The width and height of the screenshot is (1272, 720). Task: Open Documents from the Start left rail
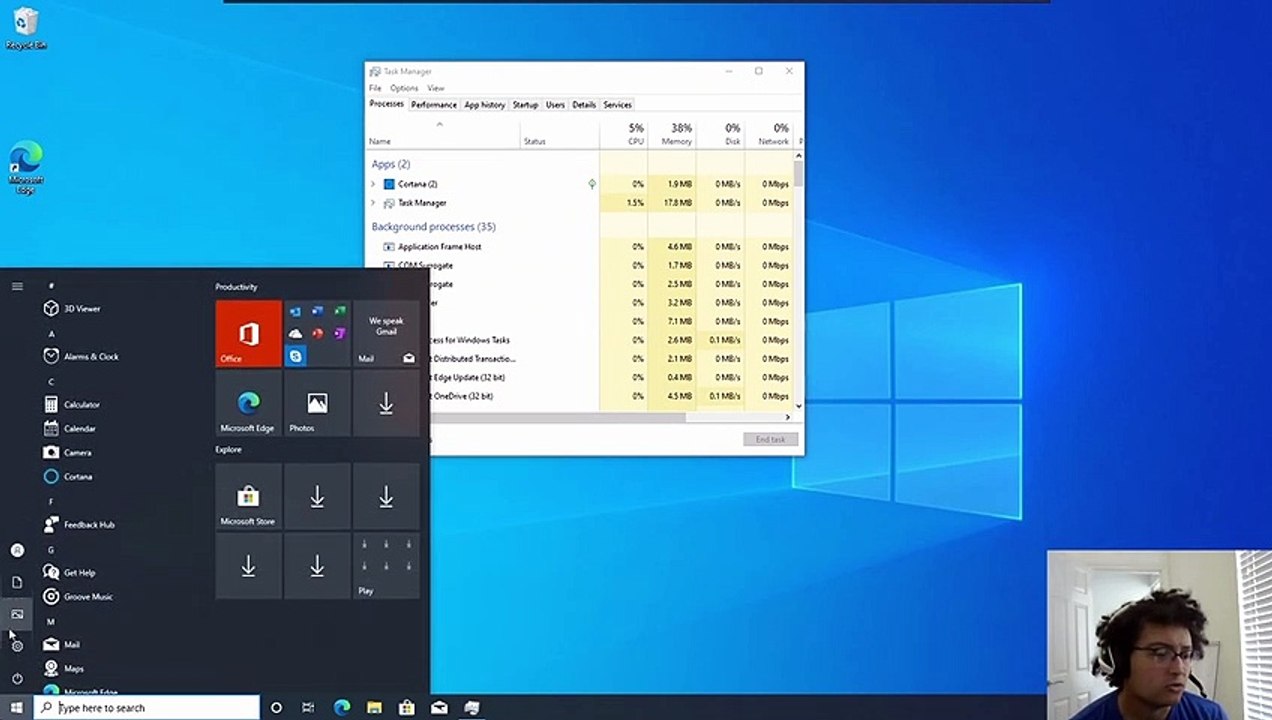coord(17,582)
